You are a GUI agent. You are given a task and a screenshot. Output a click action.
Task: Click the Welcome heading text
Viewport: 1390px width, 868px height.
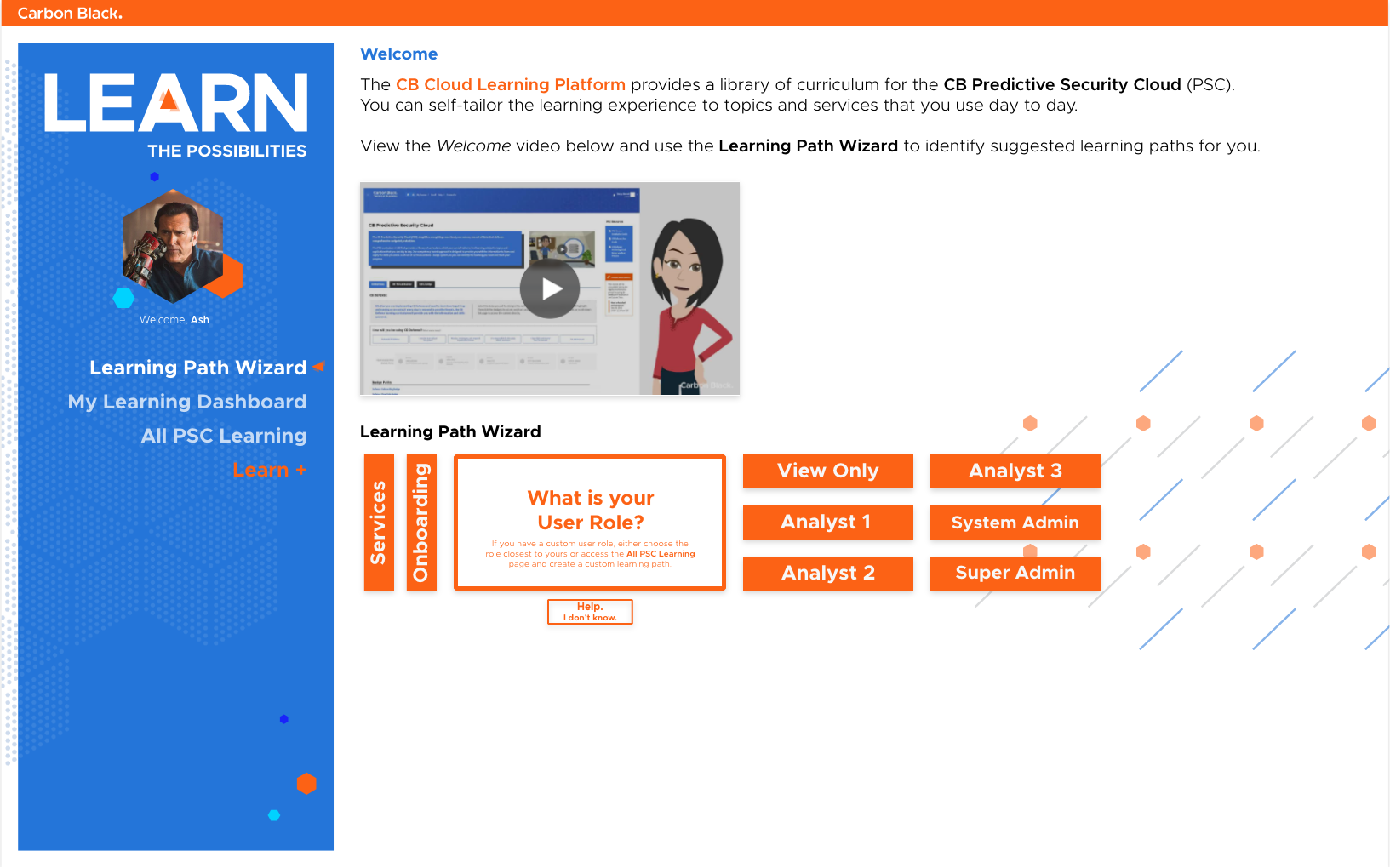(398, 54)
